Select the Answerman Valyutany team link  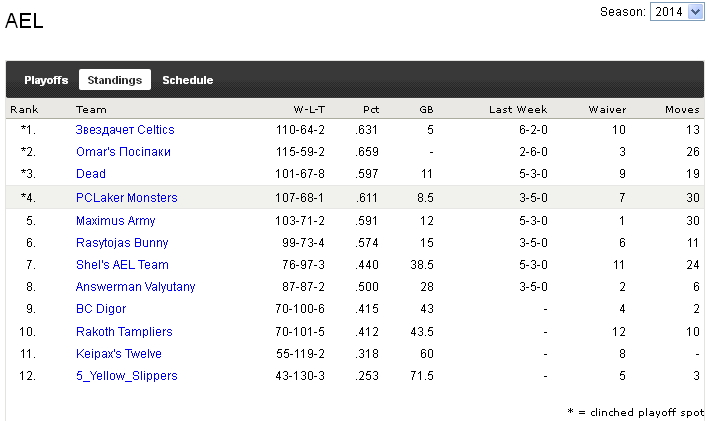tap(136, 287)
